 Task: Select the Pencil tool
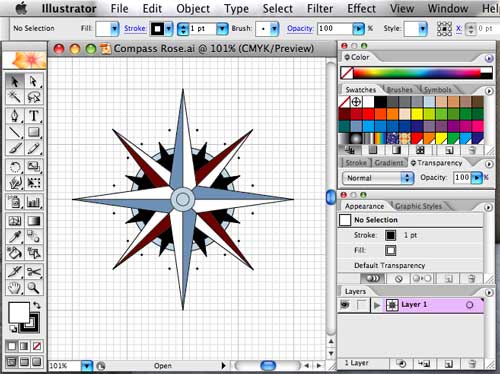(x=34, y=148)
